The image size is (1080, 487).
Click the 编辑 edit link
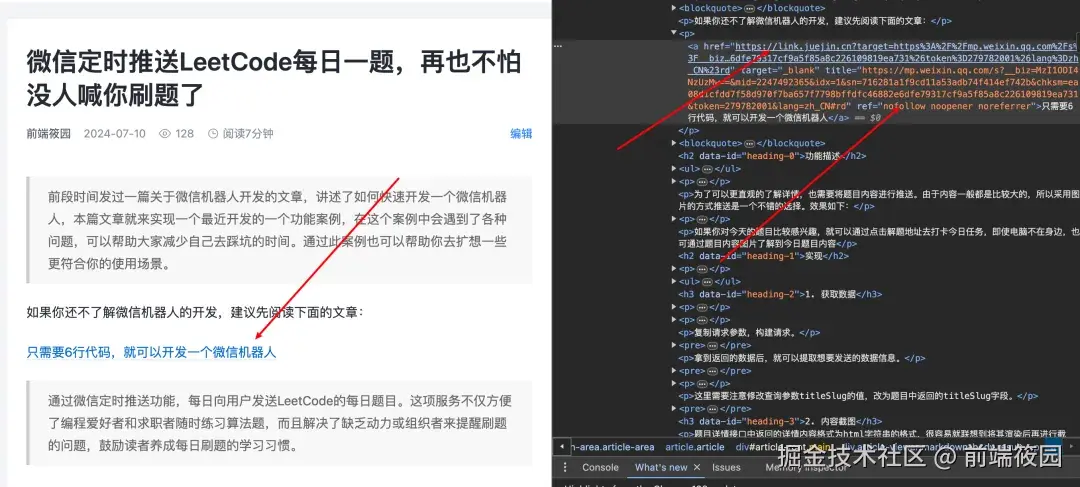pyautogui.click(x=521, y=134)
